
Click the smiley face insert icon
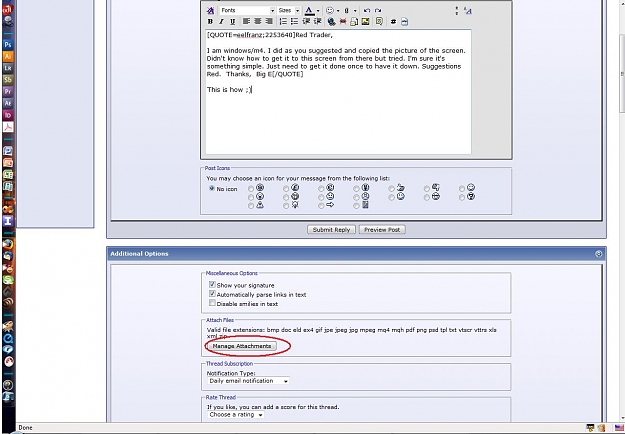click(x=330, y=11)
